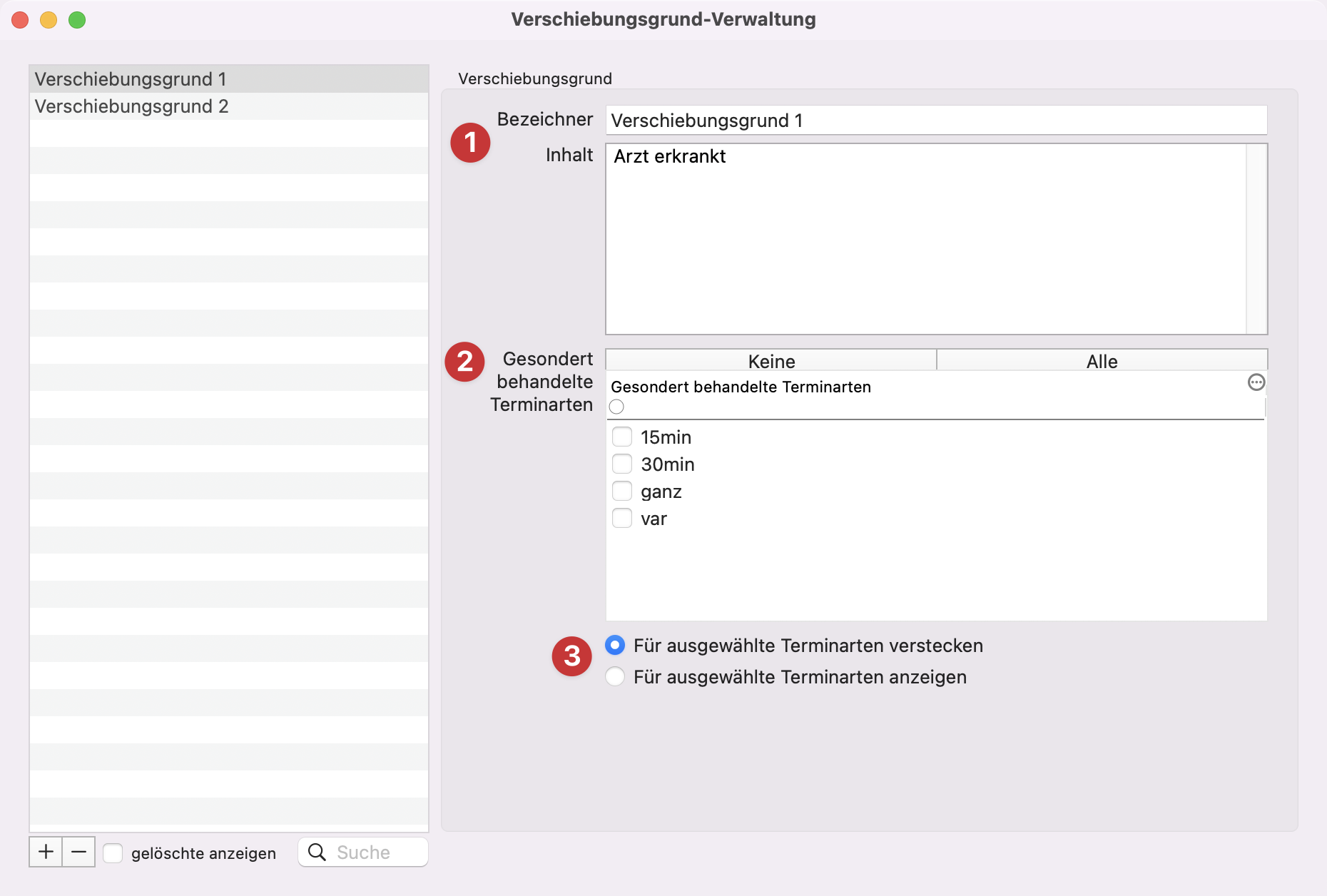This screenshot has height=896, width=1327.
Task: Check the 30min Terminart checkbox
Action: [622, 464]
